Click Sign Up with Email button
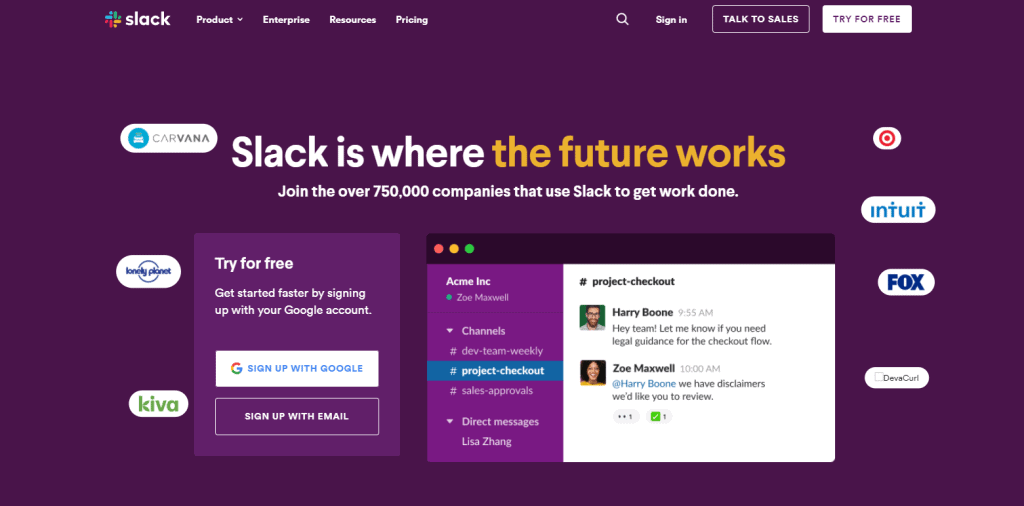 click(297, 417)
